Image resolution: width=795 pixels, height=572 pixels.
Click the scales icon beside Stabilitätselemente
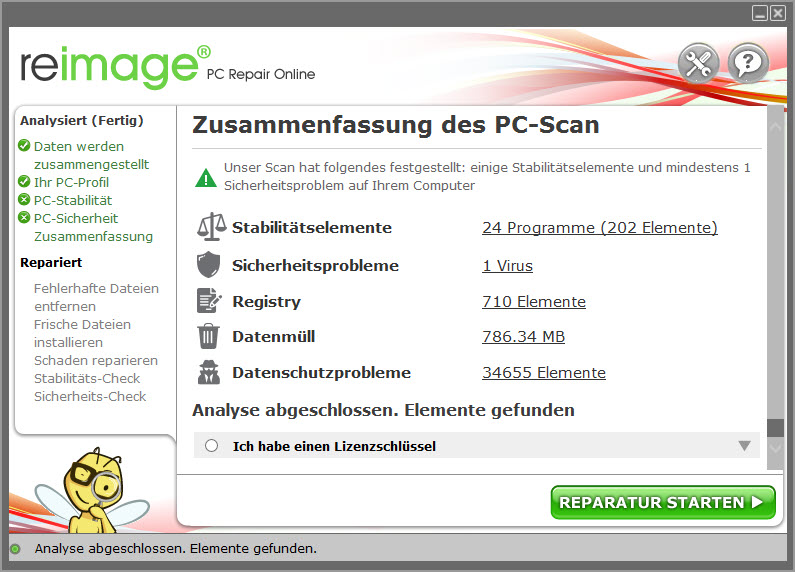point(211,227)
